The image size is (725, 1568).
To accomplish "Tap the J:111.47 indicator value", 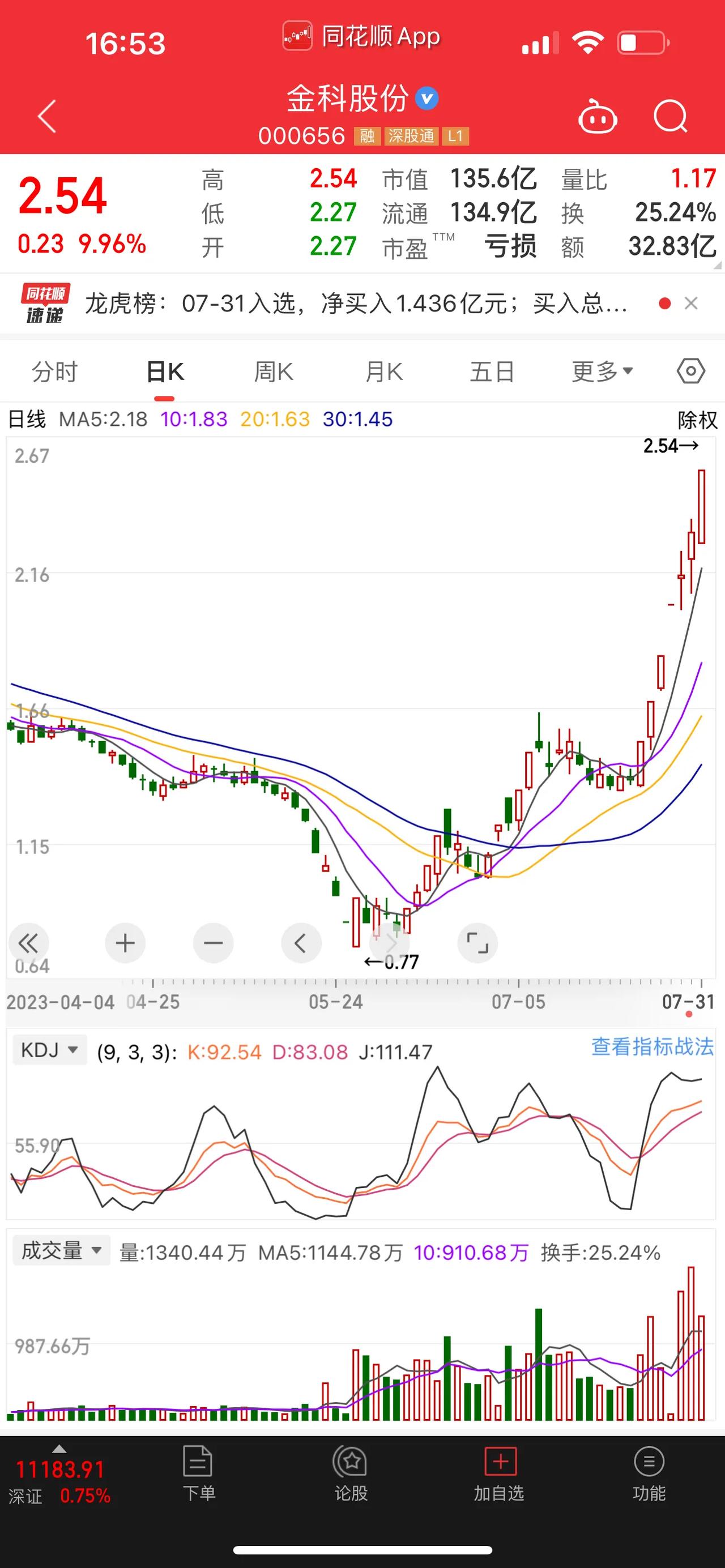I will (x=396, y=1052).
